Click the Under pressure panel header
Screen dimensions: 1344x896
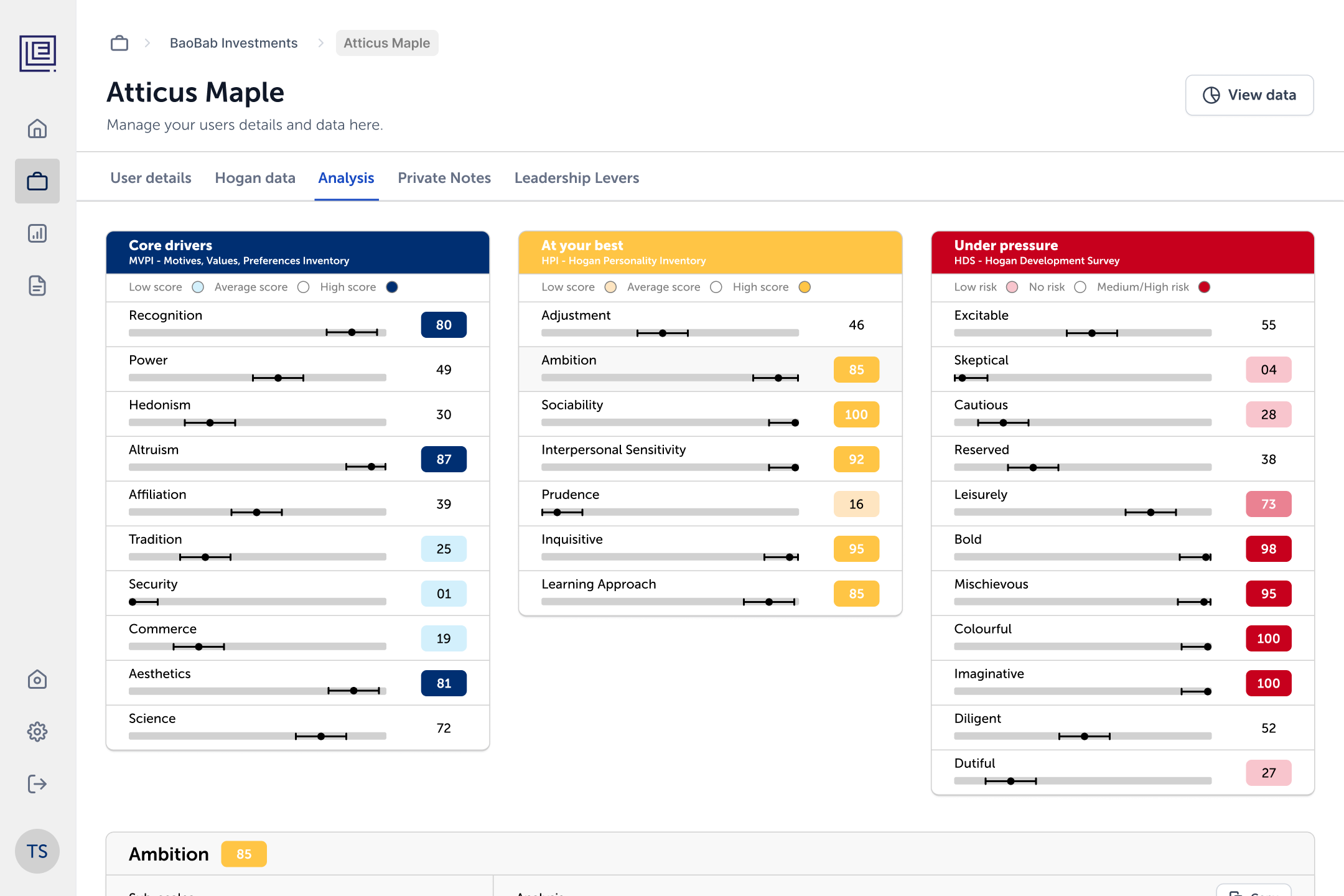pos(1122,253)
